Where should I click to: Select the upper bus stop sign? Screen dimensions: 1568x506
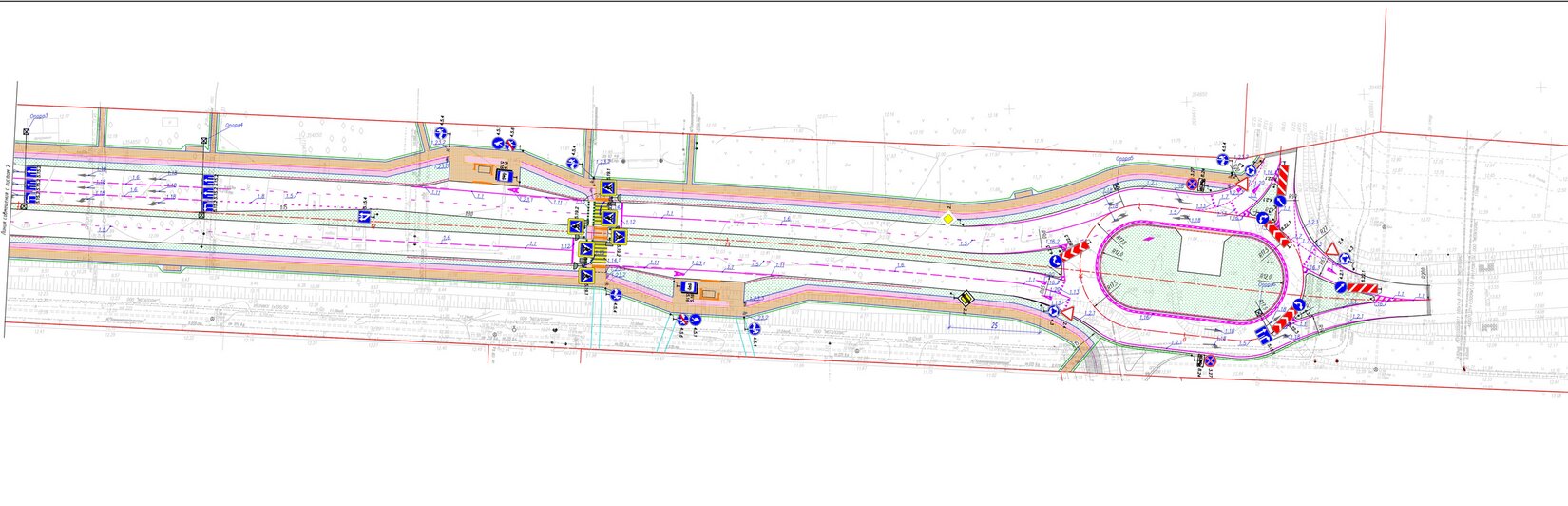click(x=507, y=177)
